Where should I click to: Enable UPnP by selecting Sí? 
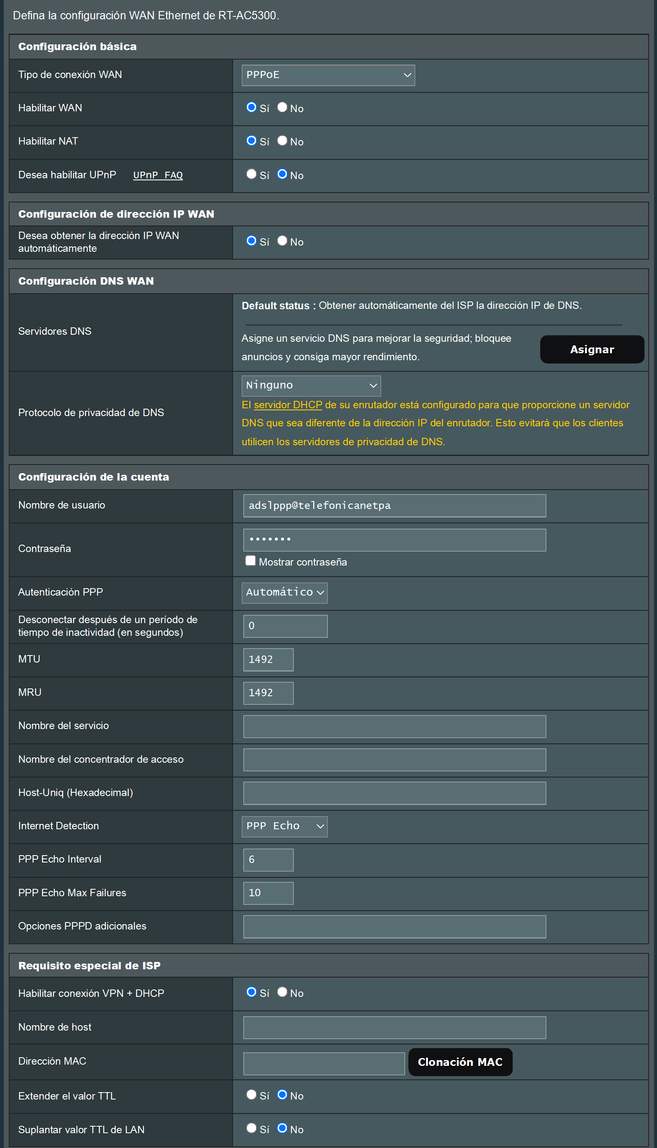coord(252,175)
